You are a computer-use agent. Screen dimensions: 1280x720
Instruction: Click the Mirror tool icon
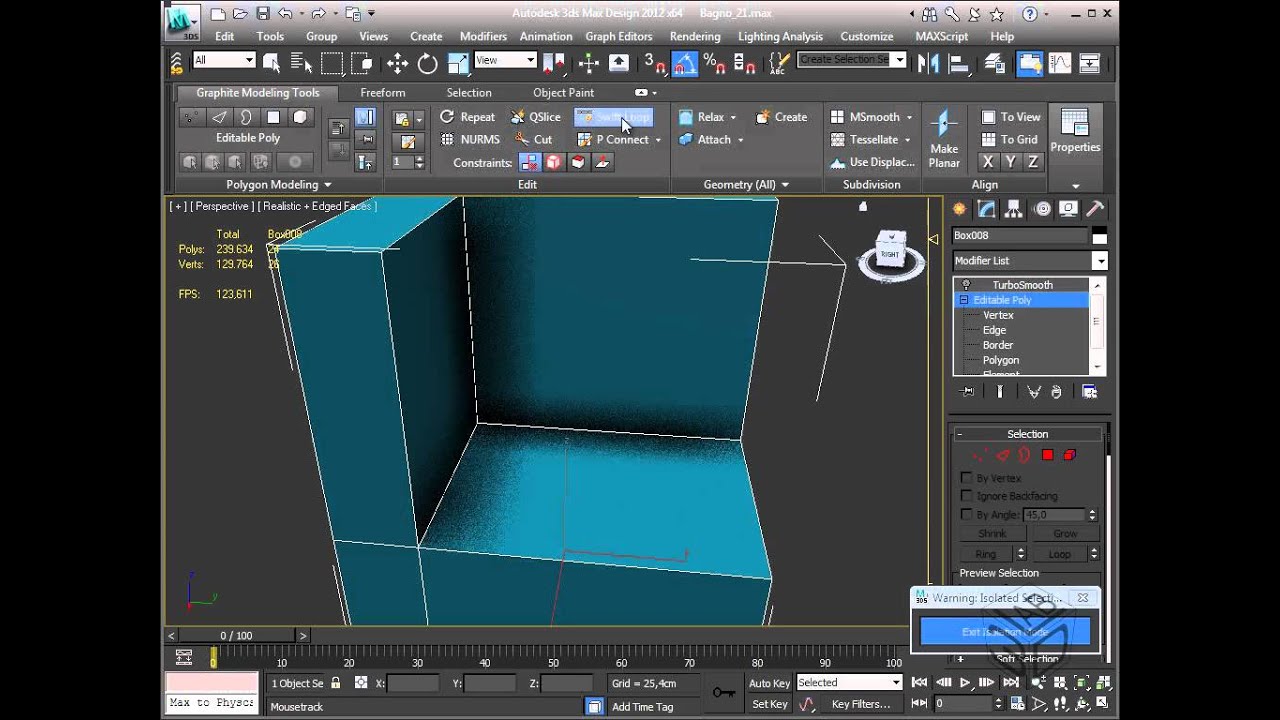pyautogui.click(x=929, y=64)
